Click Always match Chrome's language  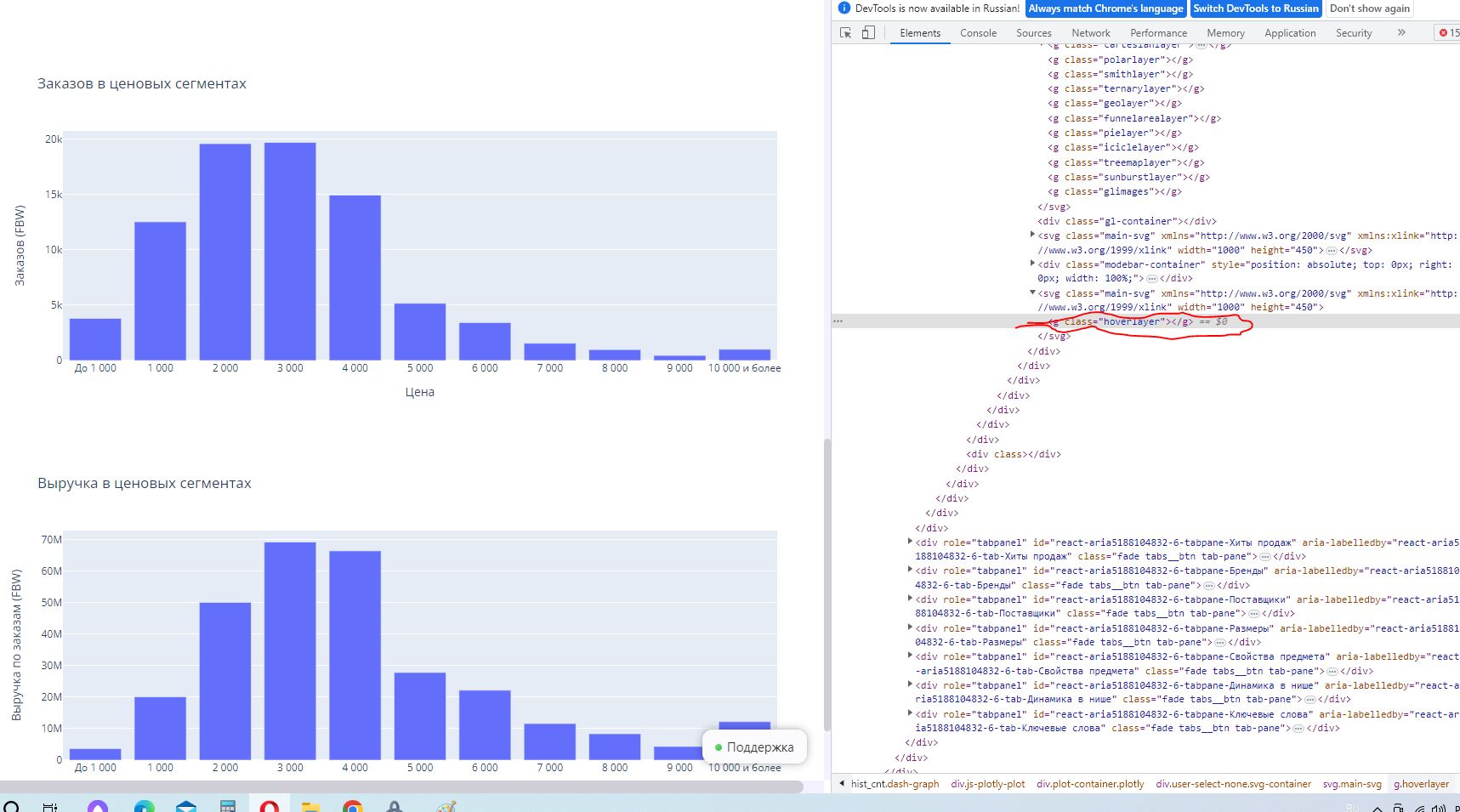(x=1105, y=9)
